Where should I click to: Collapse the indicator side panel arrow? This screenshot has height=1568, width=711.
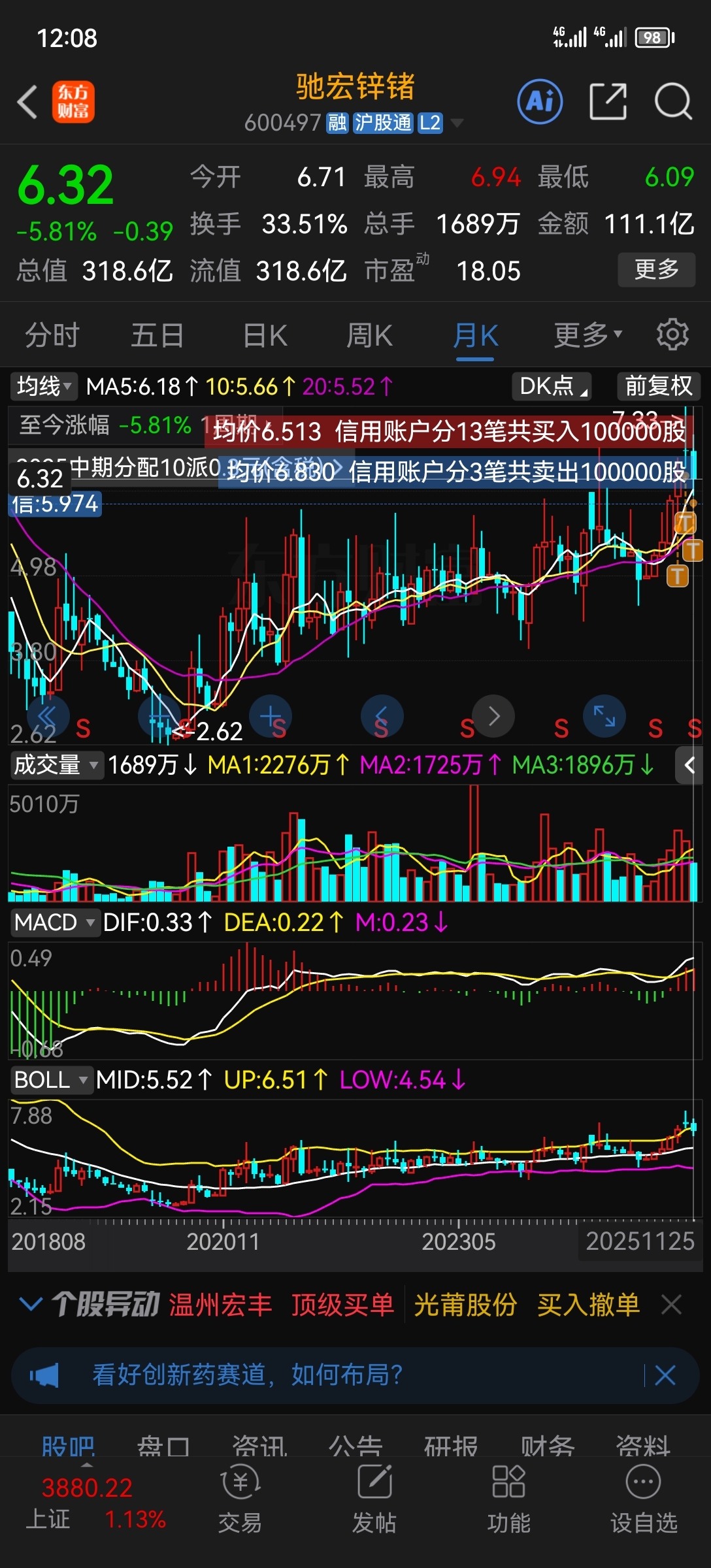689,765
